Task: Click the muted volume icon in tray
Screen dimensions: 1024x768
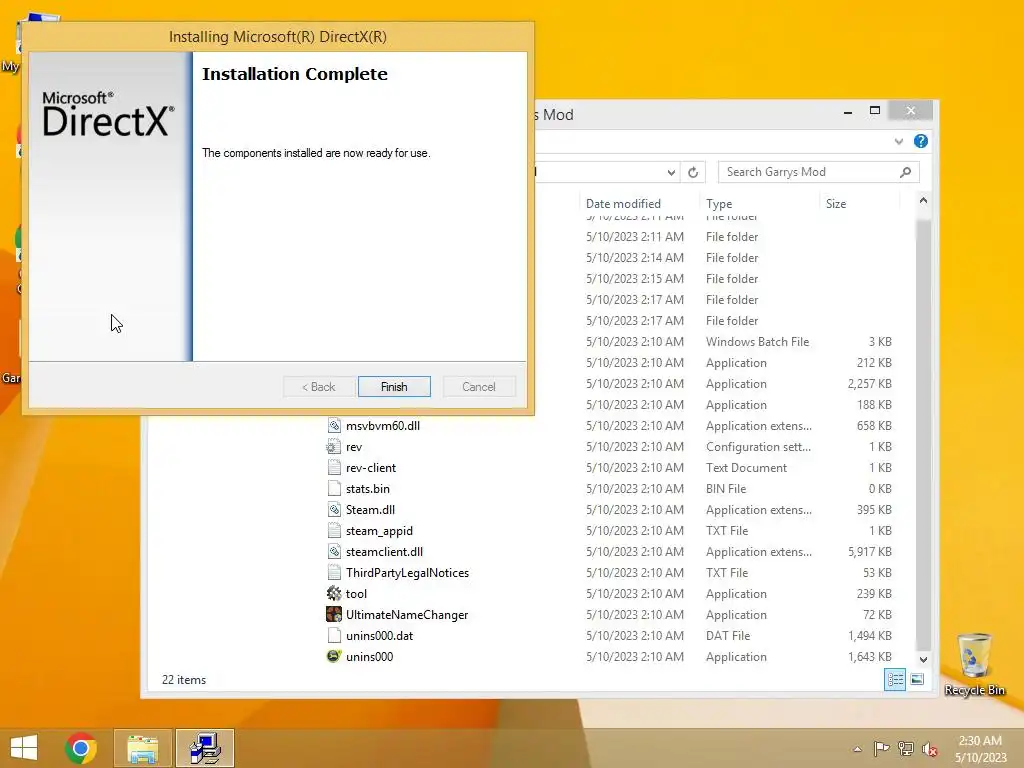Action: 930,749
